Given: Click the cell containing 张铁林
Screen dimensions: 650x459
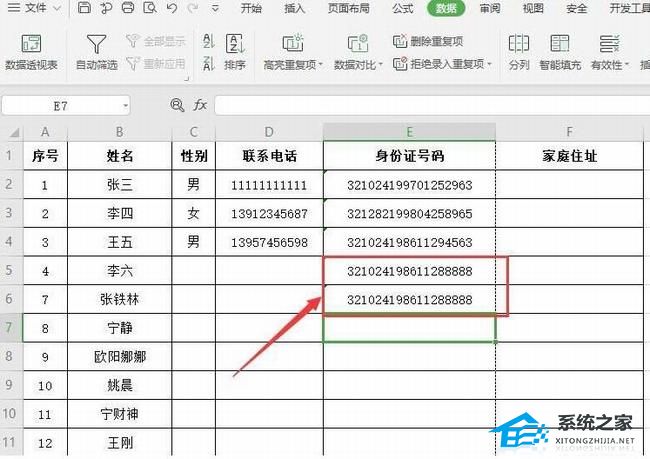Looking at the screenshot, I should pos(119,299).
